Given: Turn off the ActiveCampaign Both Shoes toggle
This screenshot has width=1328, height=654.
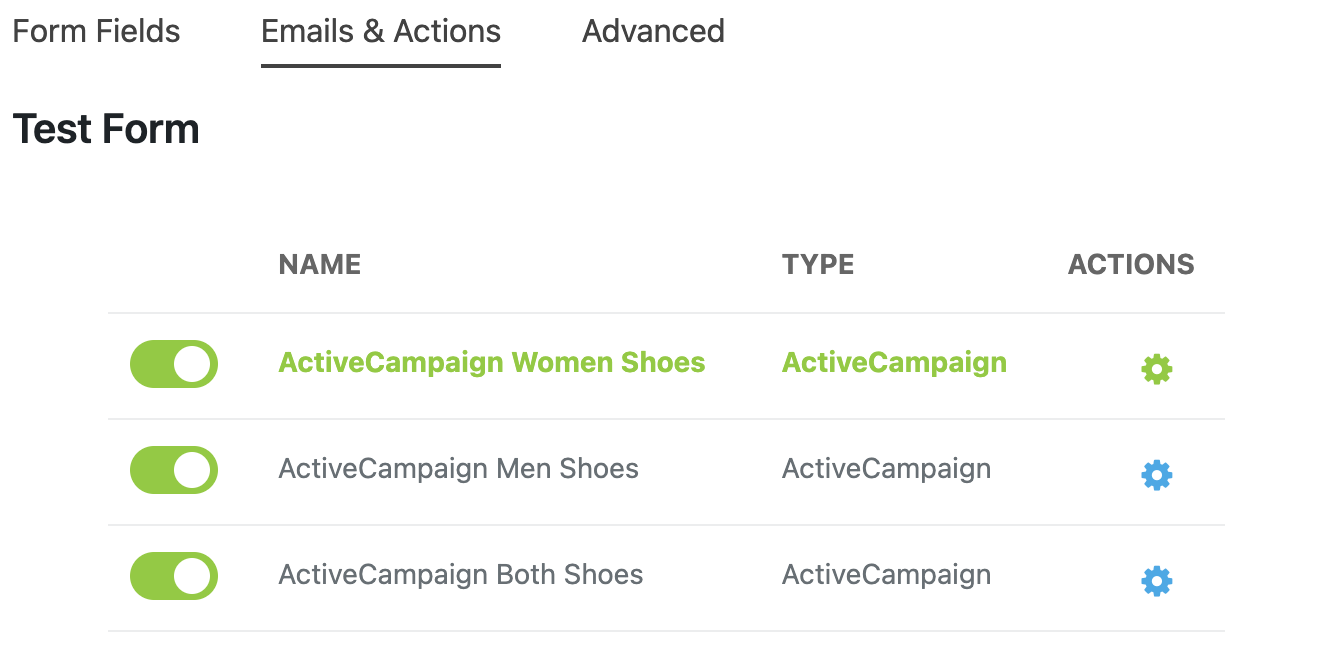Looking at the screenshot, I should tap(174, 576).
